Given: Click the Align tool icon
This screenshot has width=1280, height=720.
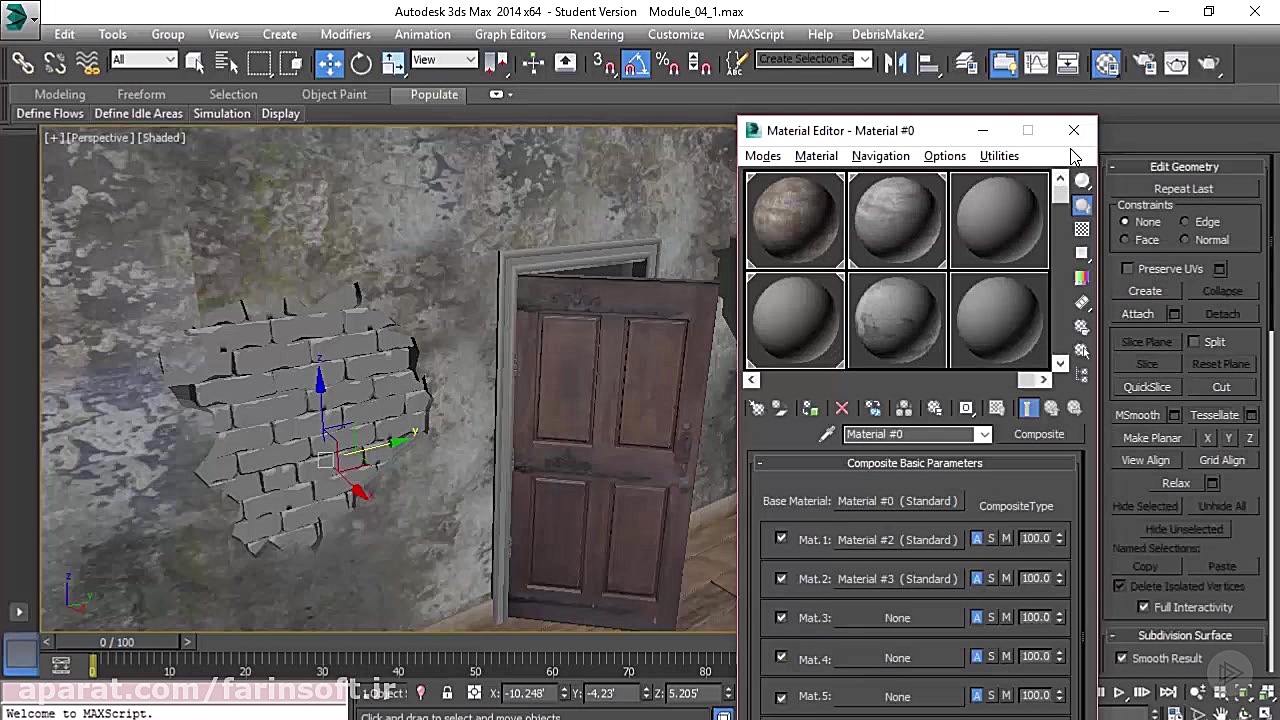Looking at the screenshot, I should pyautogui.click(x=928, y=63).
